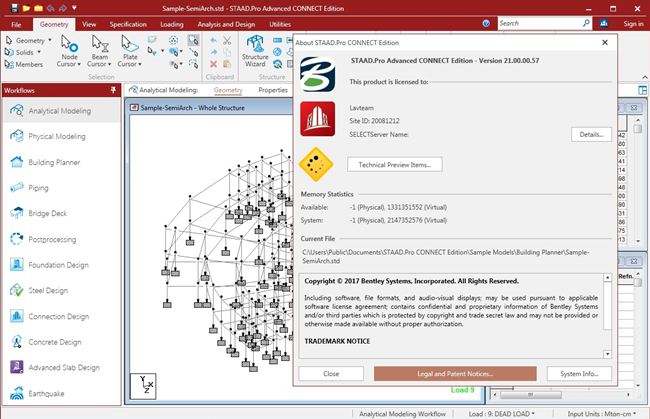Click the Bentley logo in About dialog
Screen dimensions: 650x419
(x=318, y=74)
